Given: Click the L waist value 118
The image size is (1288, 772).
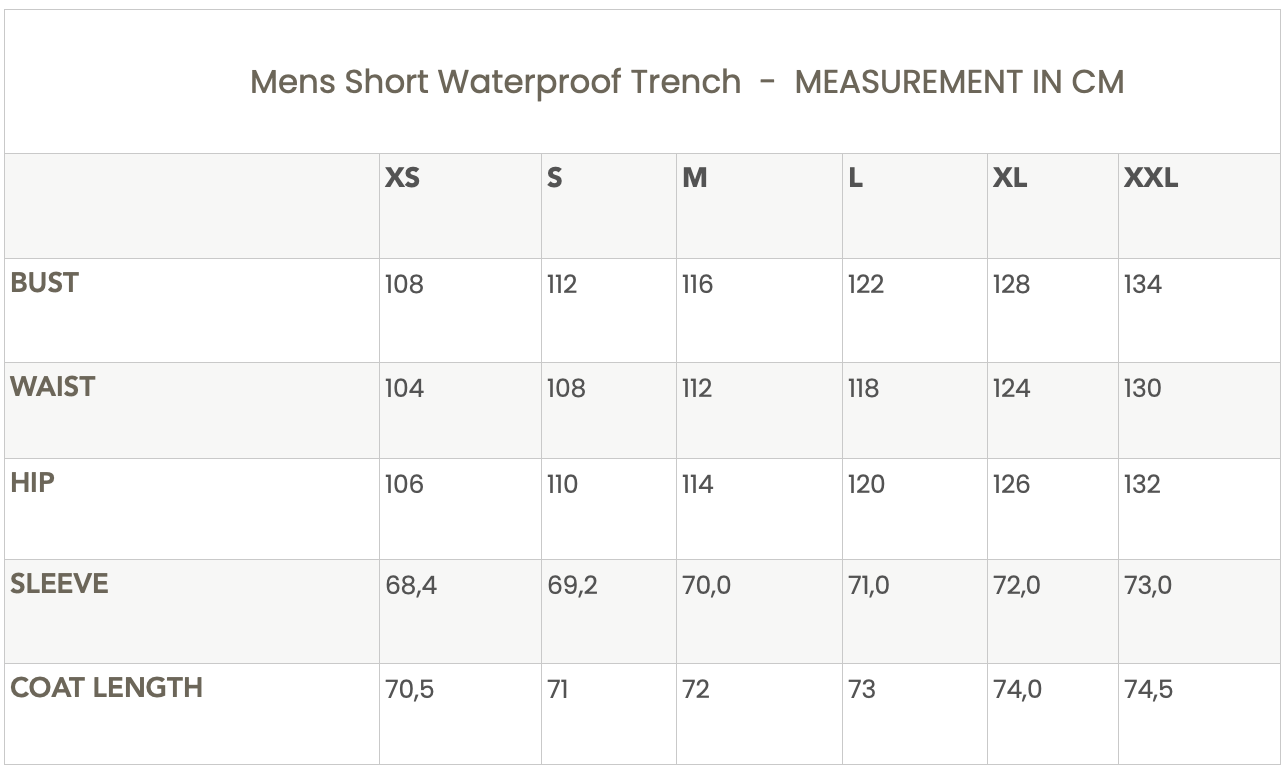Looking at the screenshot, I should tap(863, 389).
